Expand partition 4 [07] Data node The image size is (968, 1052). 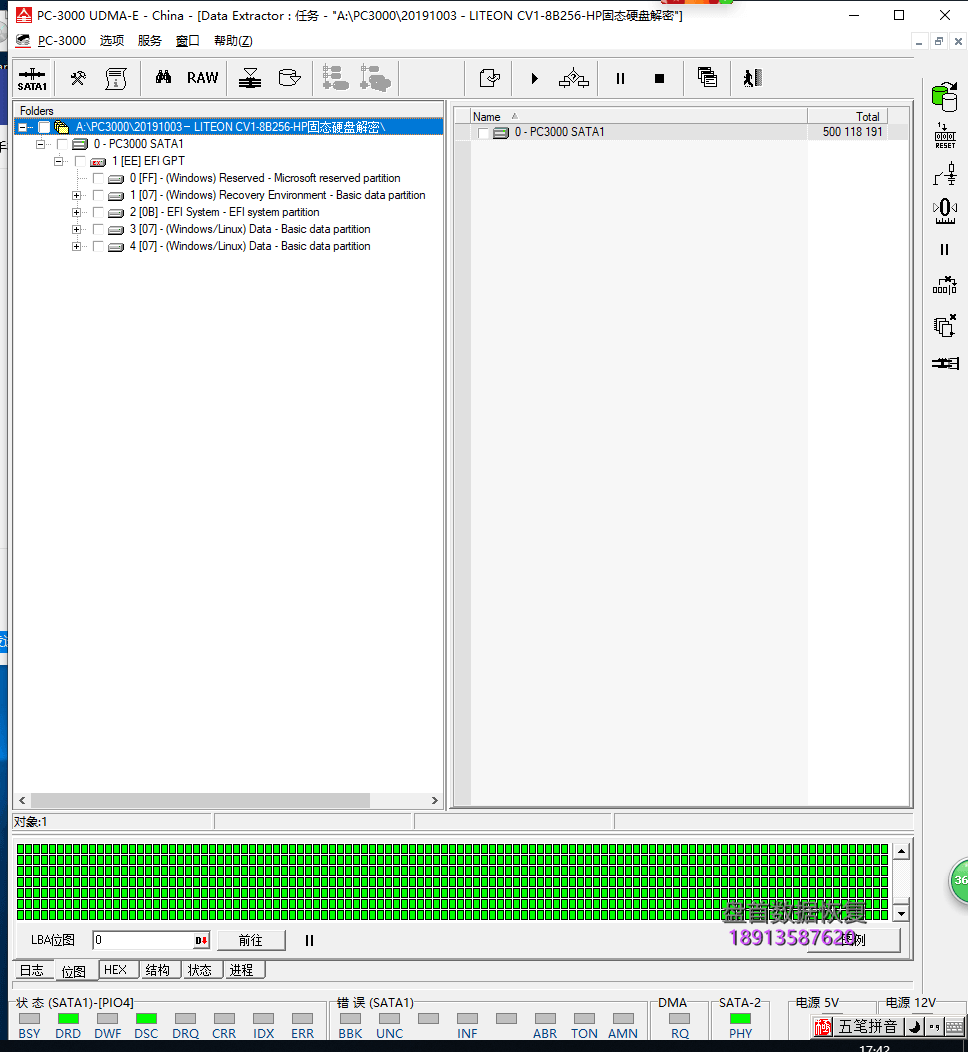[76, 246]
